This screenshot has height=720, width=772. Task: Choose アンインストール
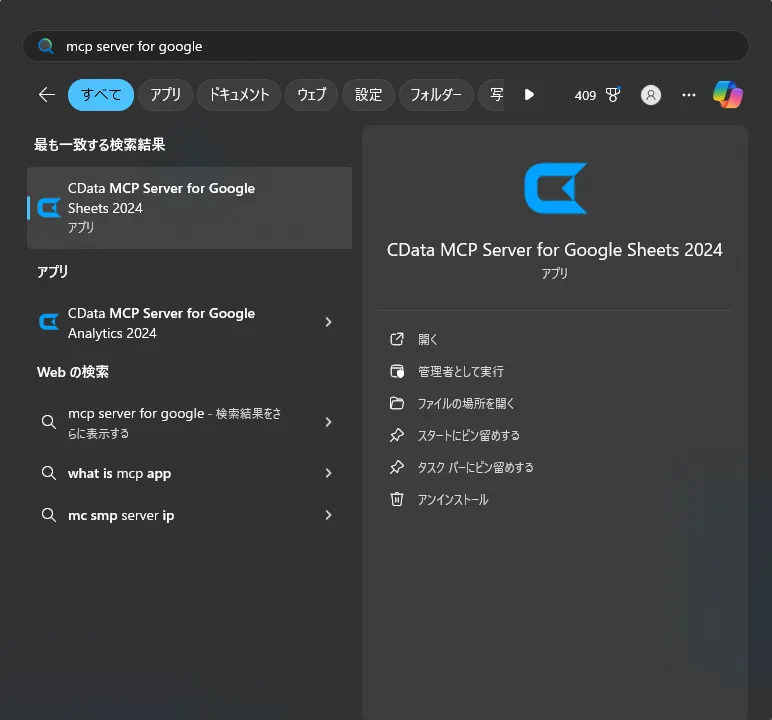453,499
